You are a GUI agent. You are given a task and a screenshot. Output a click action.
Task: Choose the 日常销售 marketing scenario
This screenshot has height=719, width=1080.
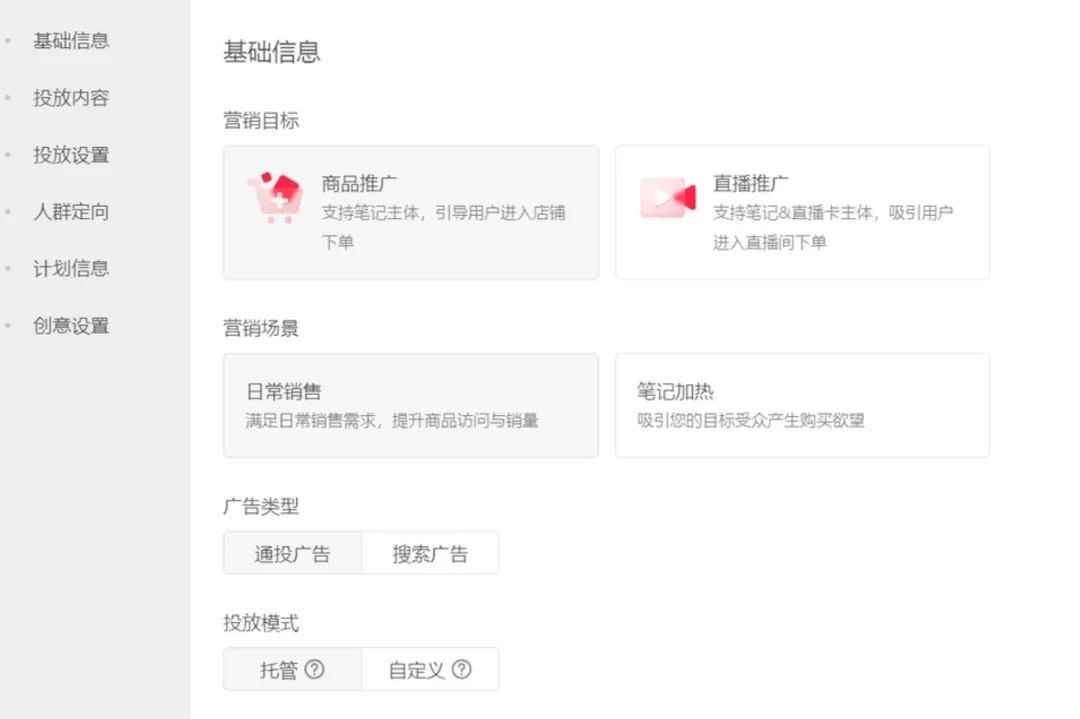coord(411,406)
